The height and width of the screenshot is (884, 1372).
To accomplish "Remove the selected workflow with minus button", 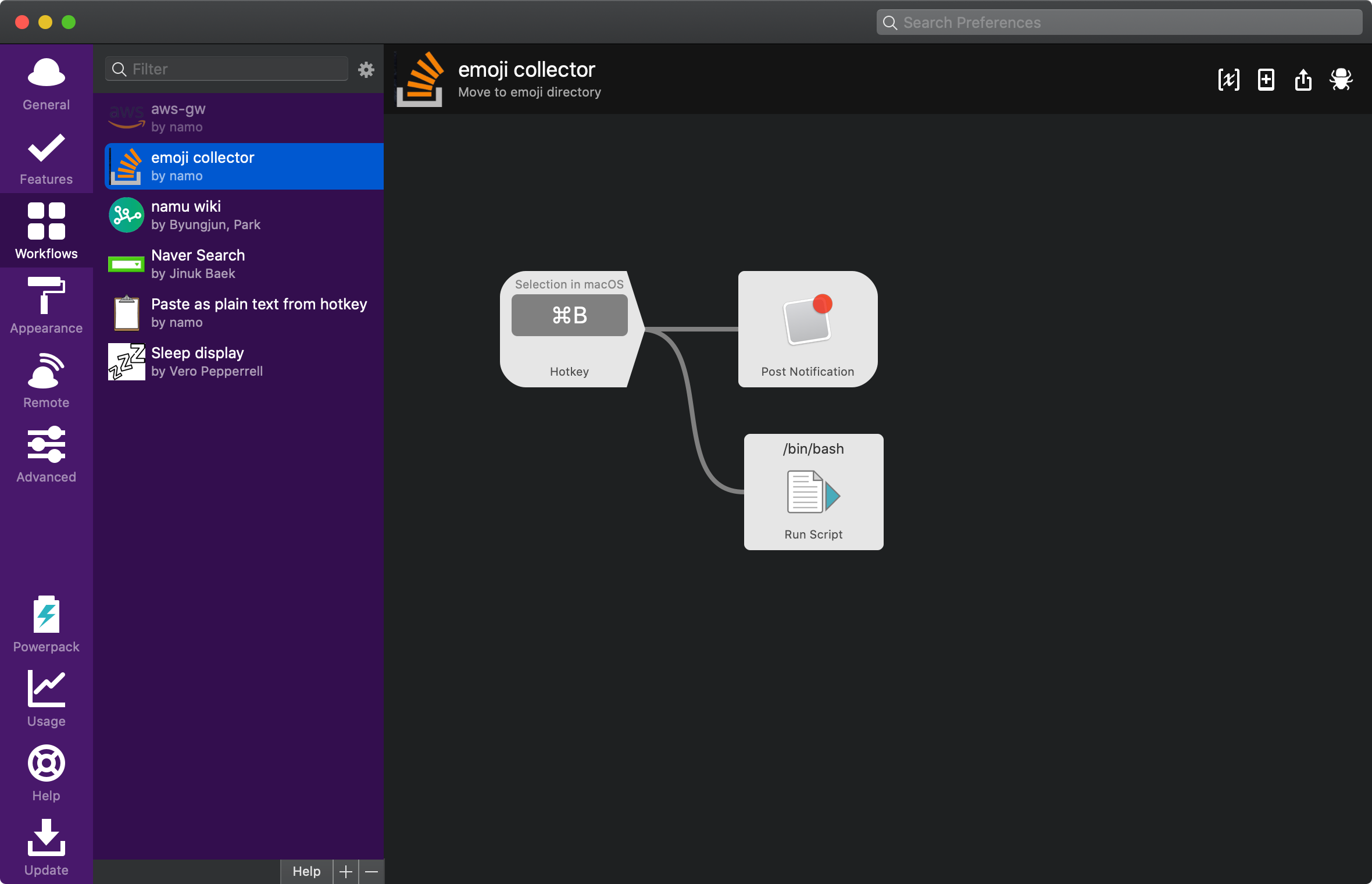I will click(371, 871).
